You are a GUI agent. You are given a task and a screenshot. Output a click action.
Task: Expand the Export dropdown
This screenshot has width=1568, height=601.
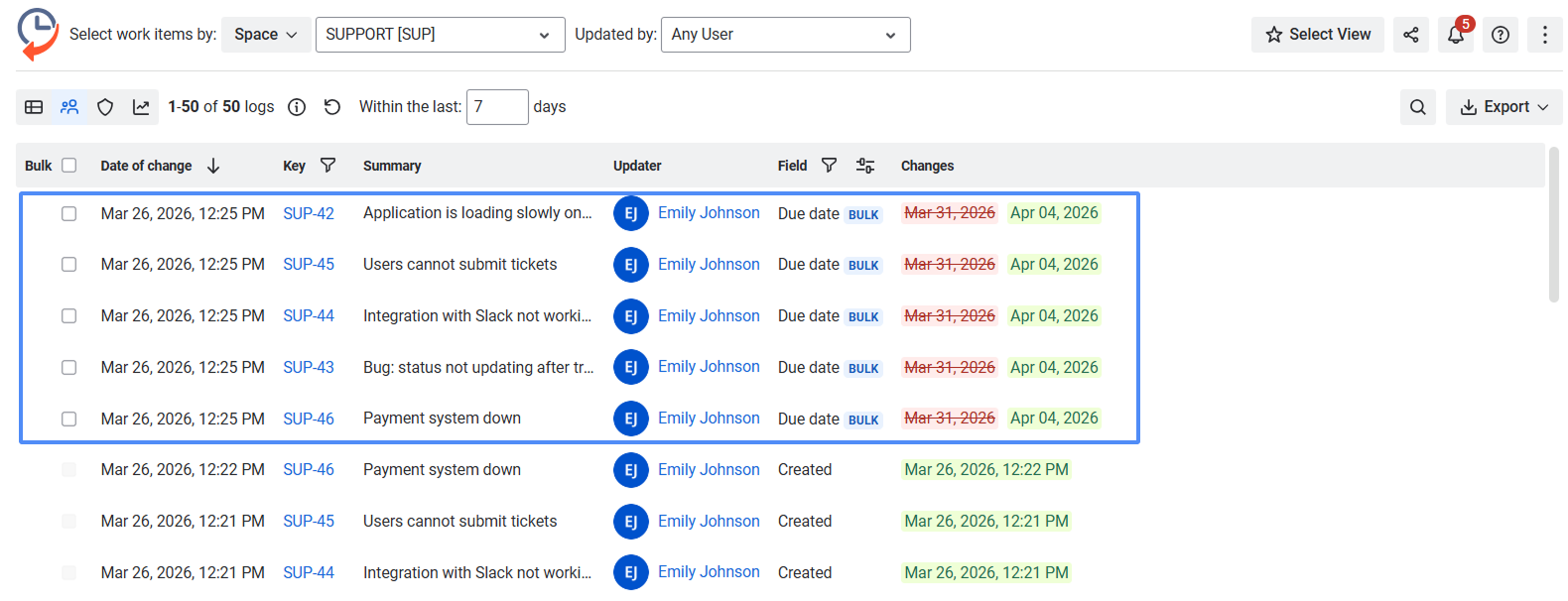pyautogui.click(x=1503, y=107)
